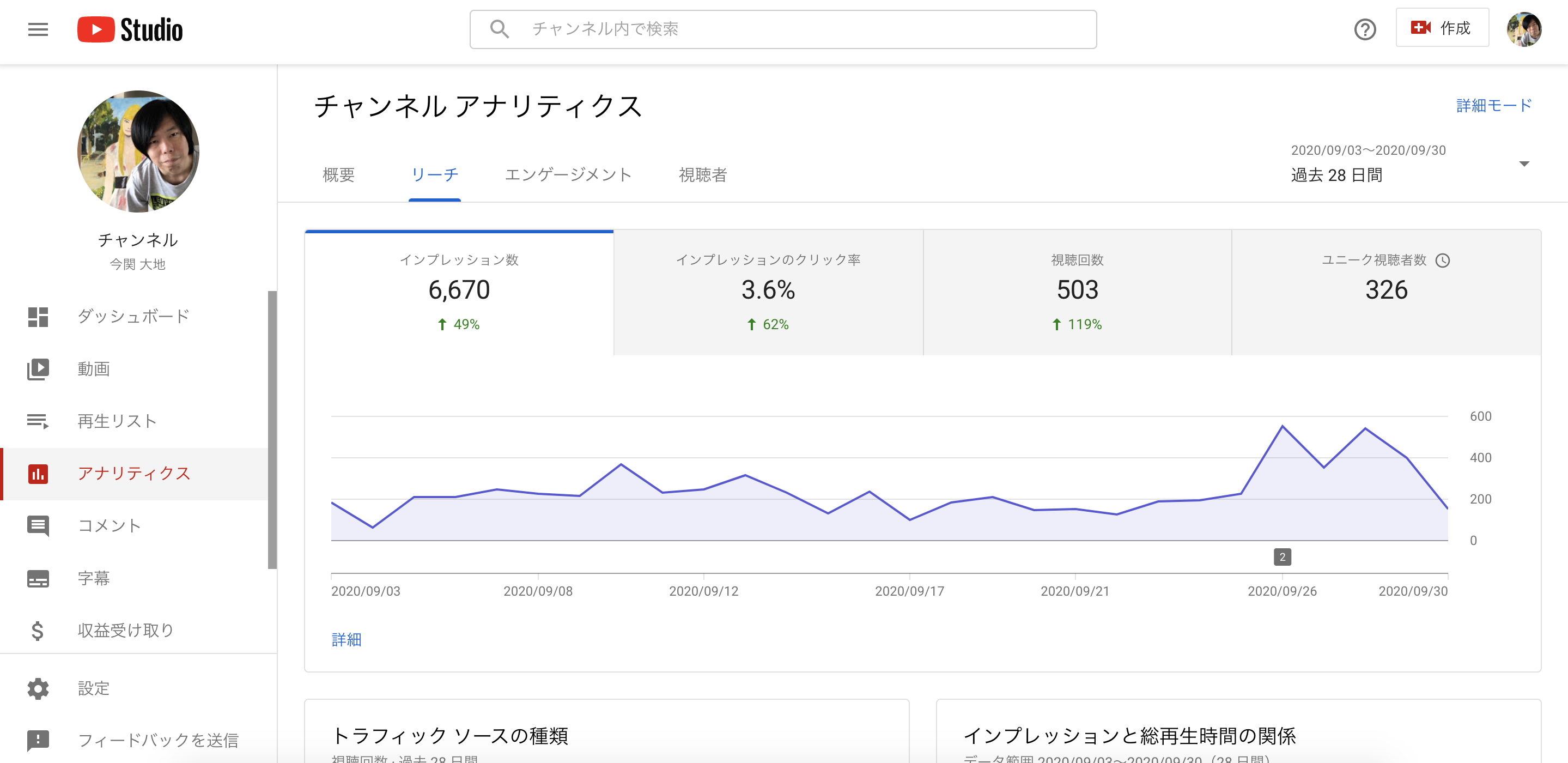The height and width of the screenshot is (763, 1568).
Task: Select アナリティクス in sidebar
Action: point(134,474)
